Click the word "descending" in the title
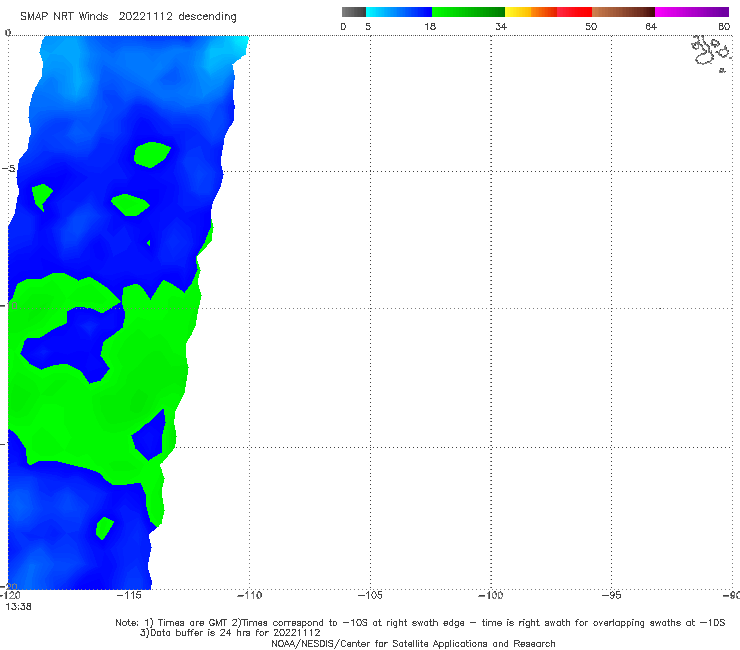The width and height of the screenshot is (740, 650). click(x=208, y=17)
